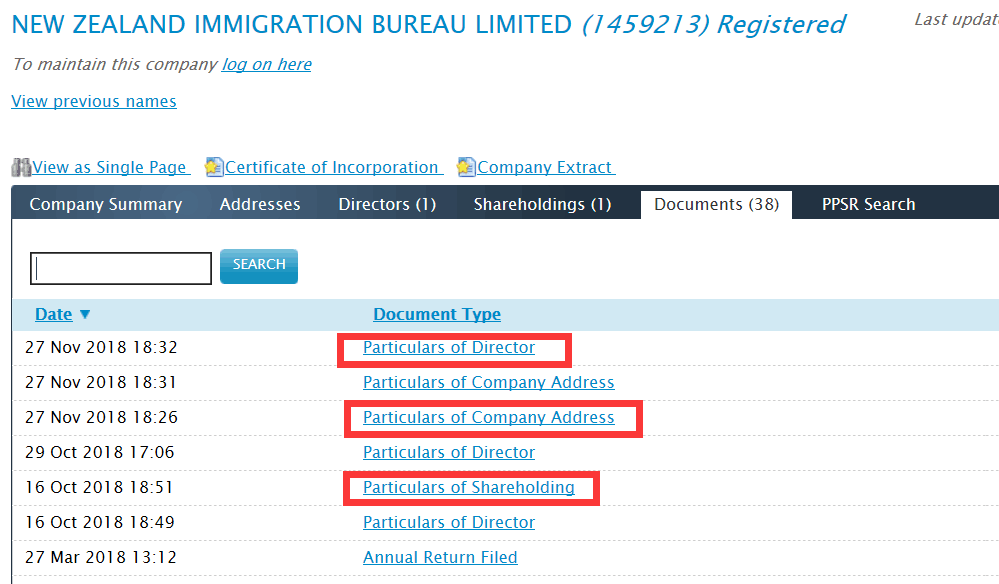Open the PPSR Search tab

point(868,204)
